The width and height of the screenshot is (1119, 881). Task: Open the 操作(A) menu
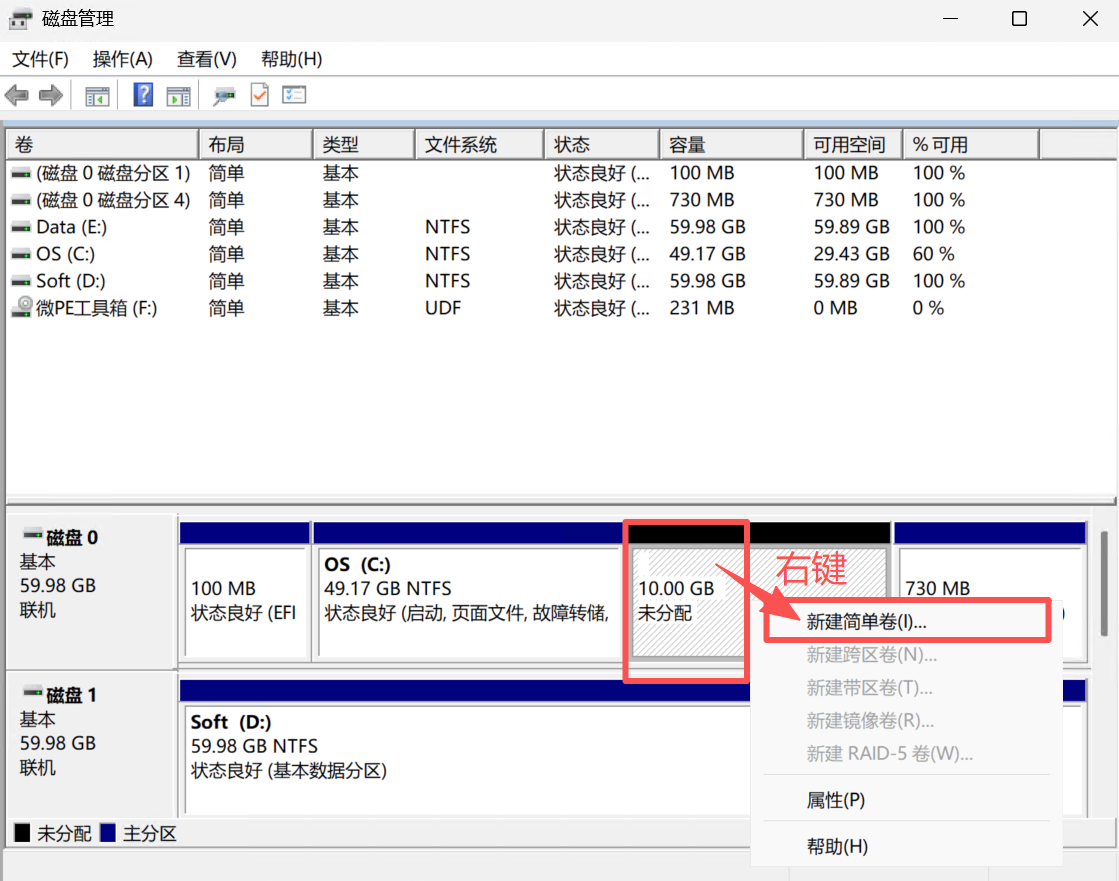(x=122, y=59)
